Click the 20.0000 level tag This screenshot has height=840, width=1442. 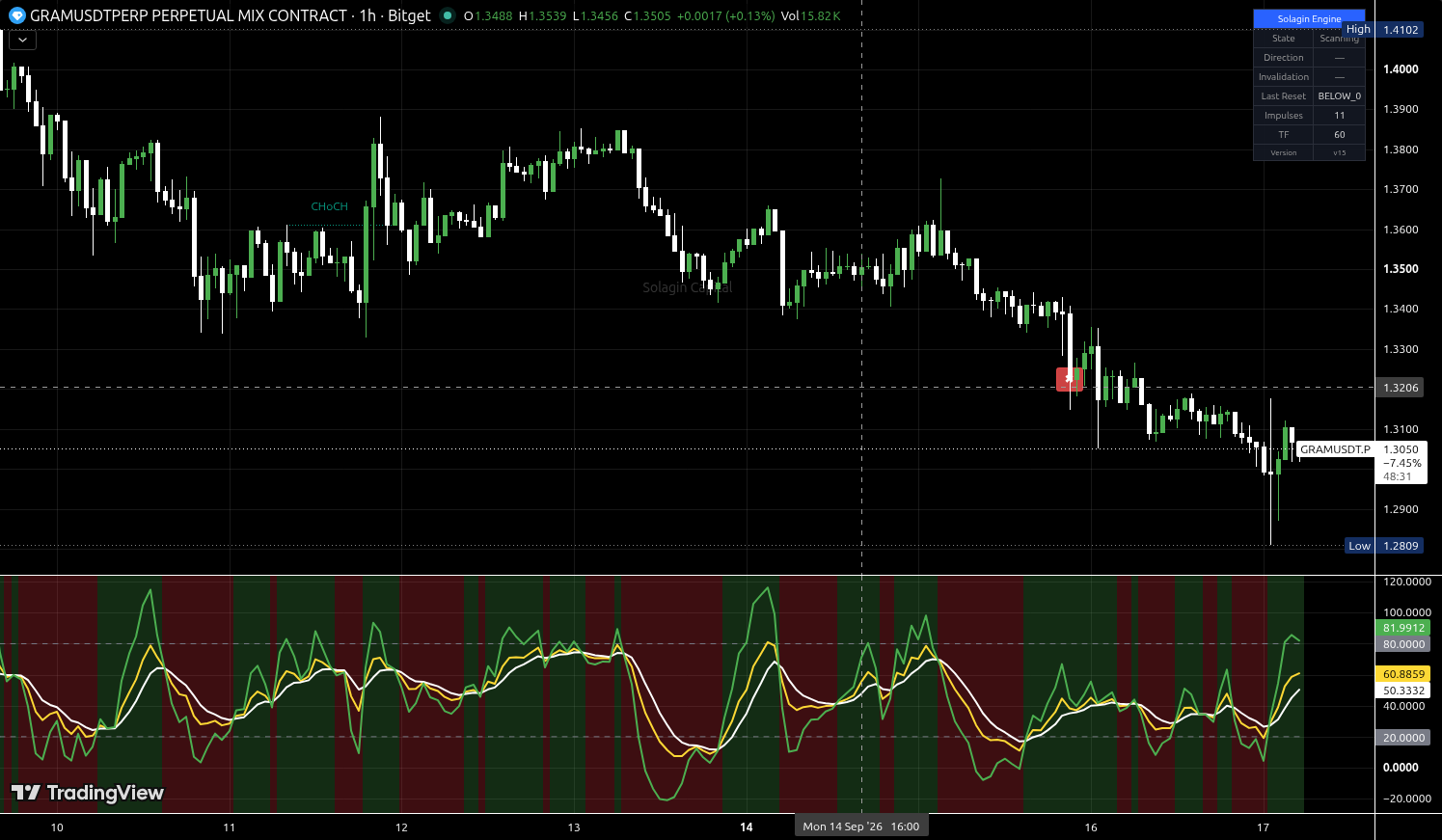tap(1402, 738)
